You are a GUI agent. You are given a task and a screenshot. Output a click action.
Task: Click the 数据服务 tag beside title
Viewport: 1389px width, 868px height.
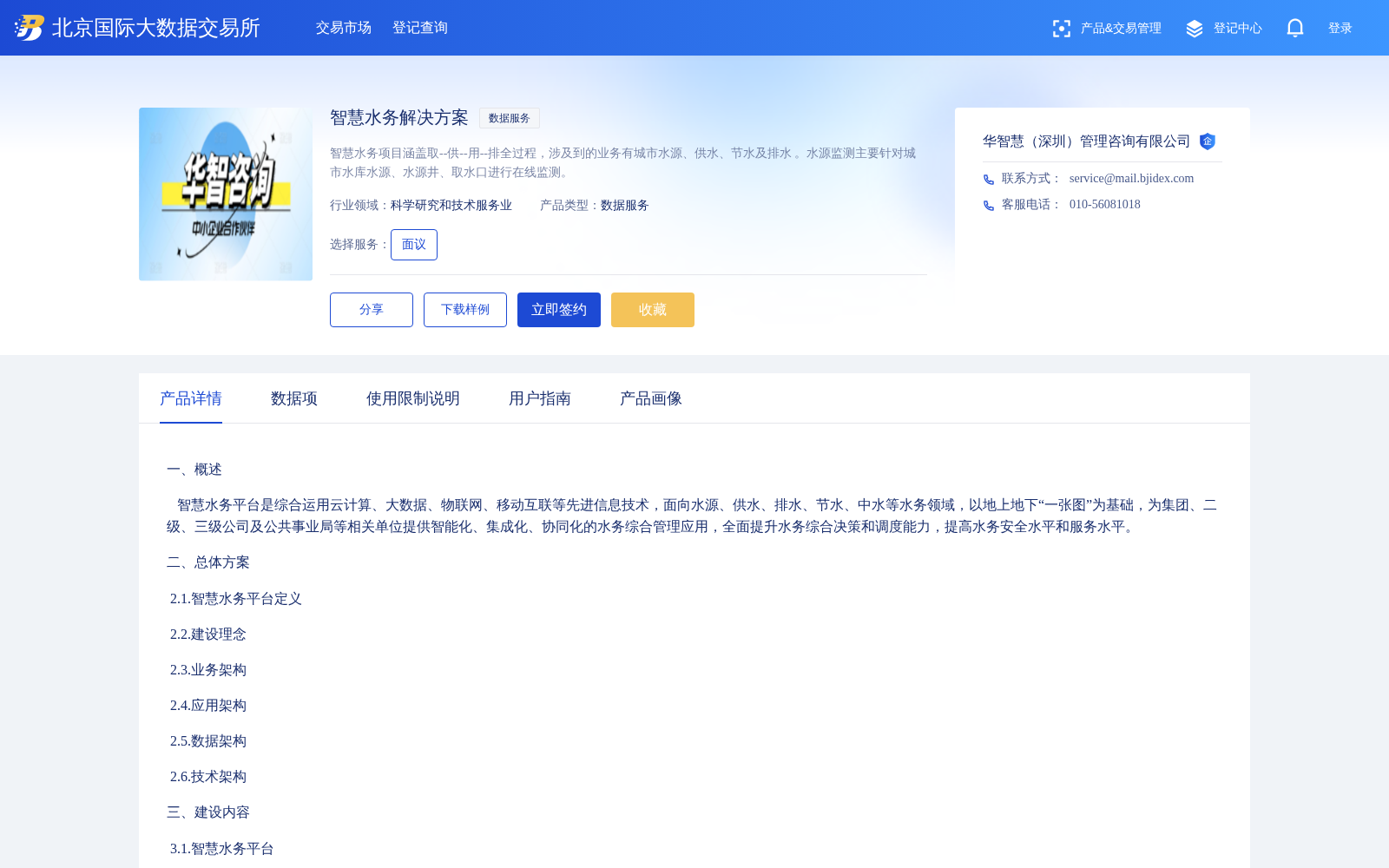(x=509, y=118)
